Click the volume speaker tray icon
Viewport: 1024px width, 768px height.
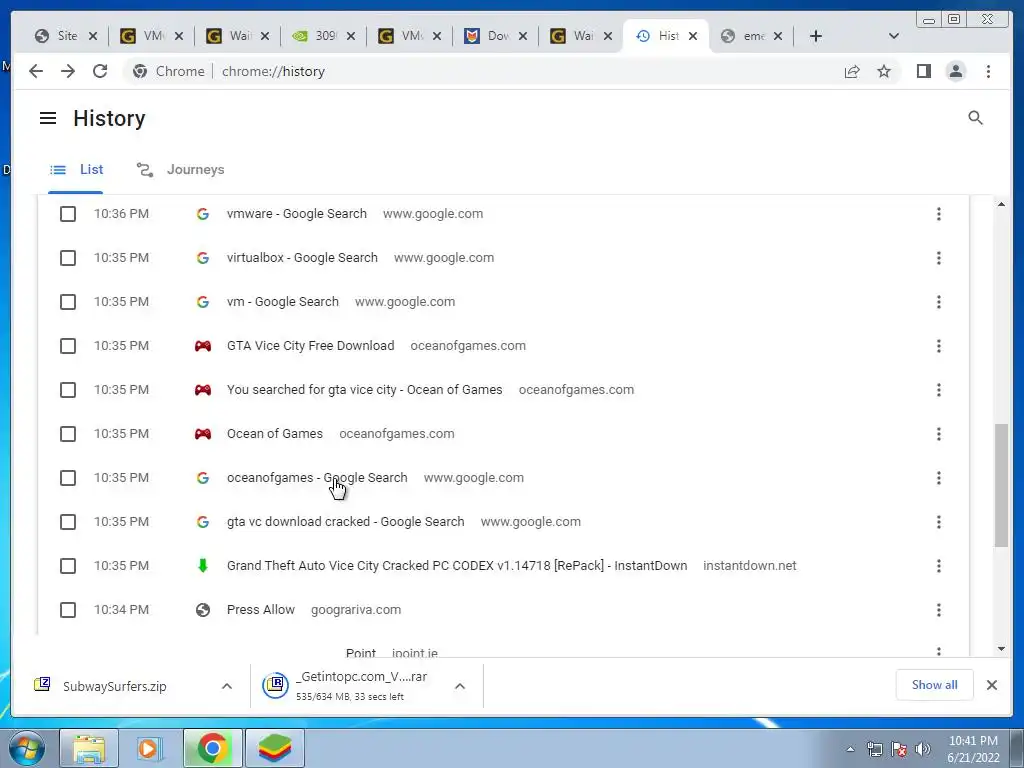coord(922,749)
